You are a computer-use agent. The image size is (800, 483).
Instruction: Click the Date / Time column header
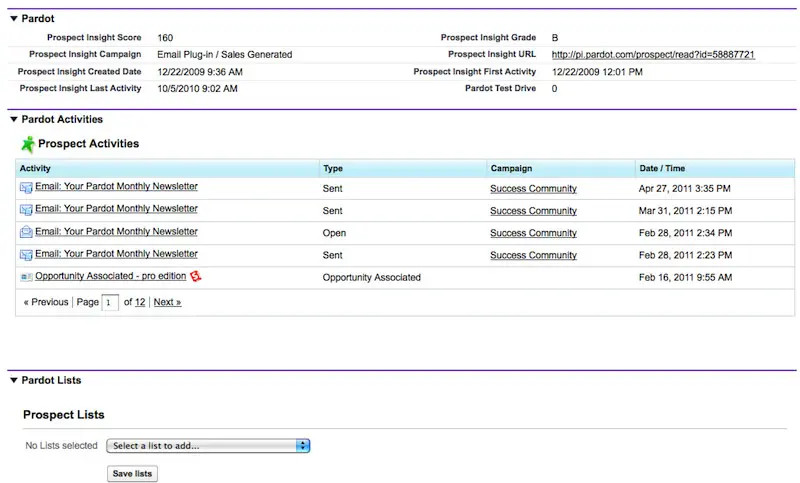pyautogui.click(x=662, y=169)
